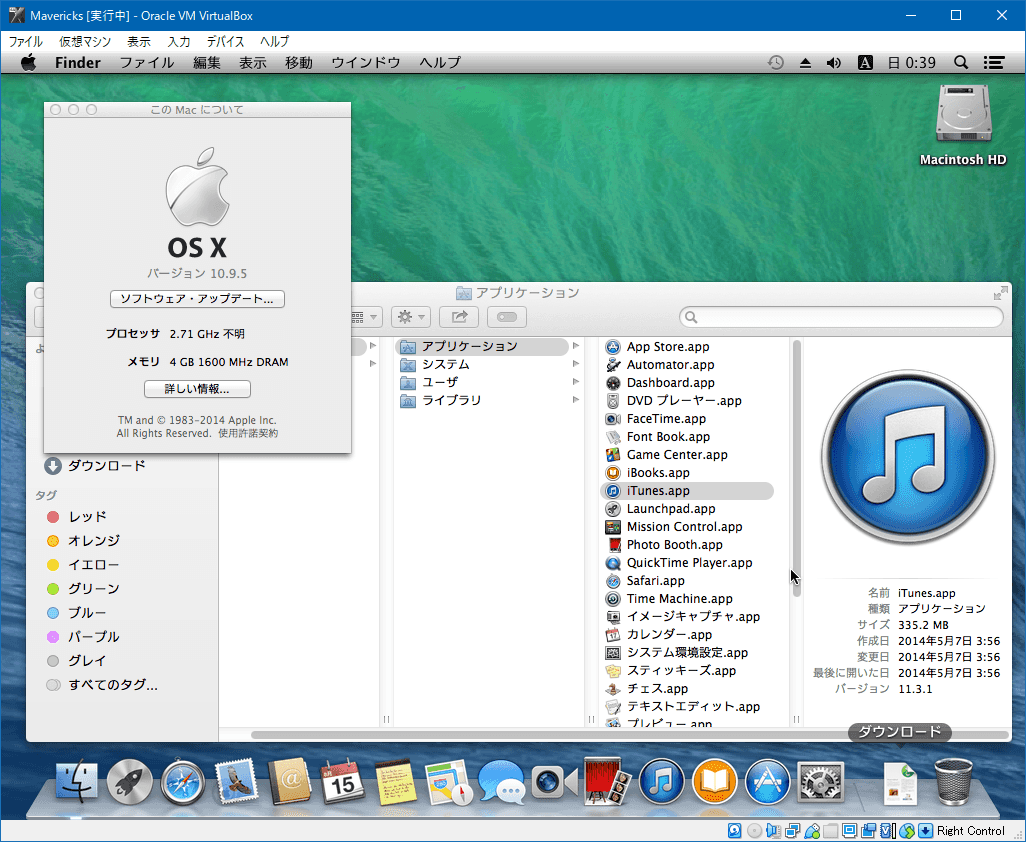Image resolution: width=1026 pixels, height=842 pixels.
Task: Open the デバイス menu of VirtualBox
Action: 225,41
